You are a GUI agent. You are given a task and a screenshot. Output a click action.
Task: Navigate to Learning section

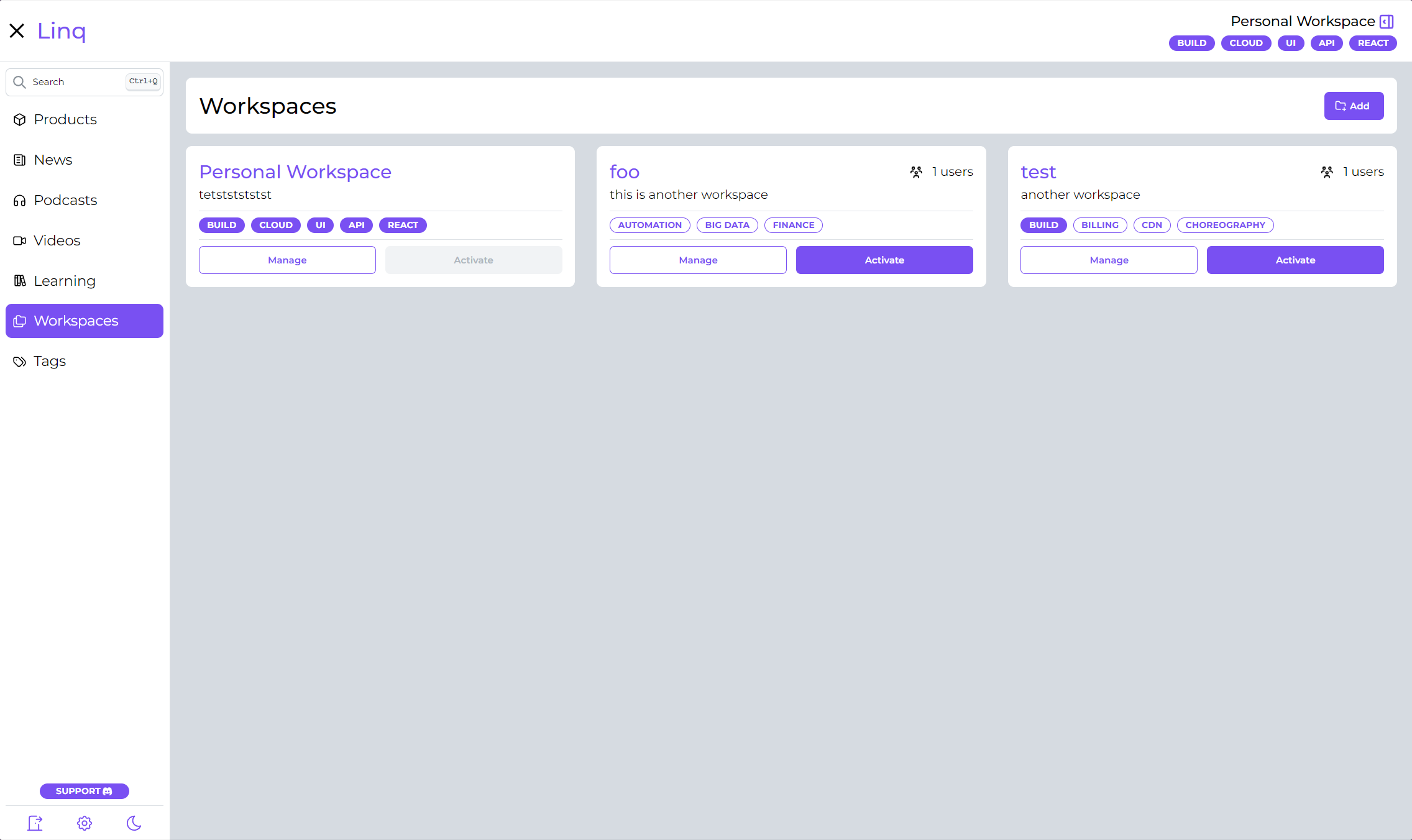point(65,281)
